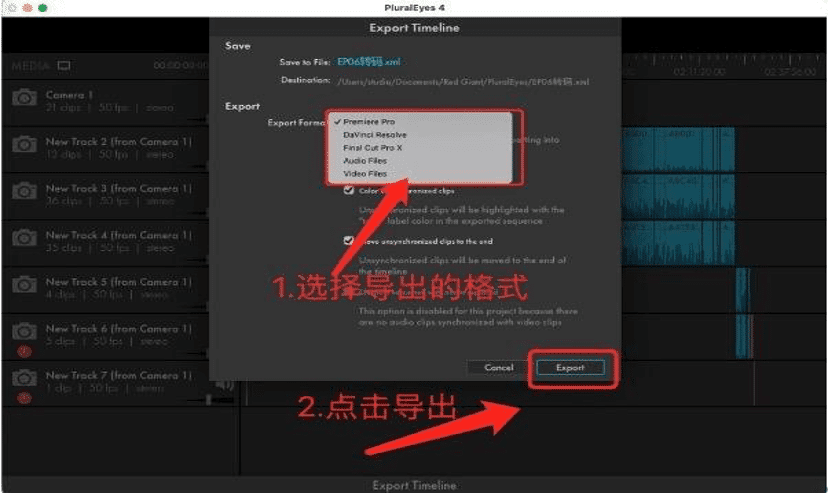Select New Track 7 (from Camera 1) label
The image size is (828, 493).
tap(119, 375)
